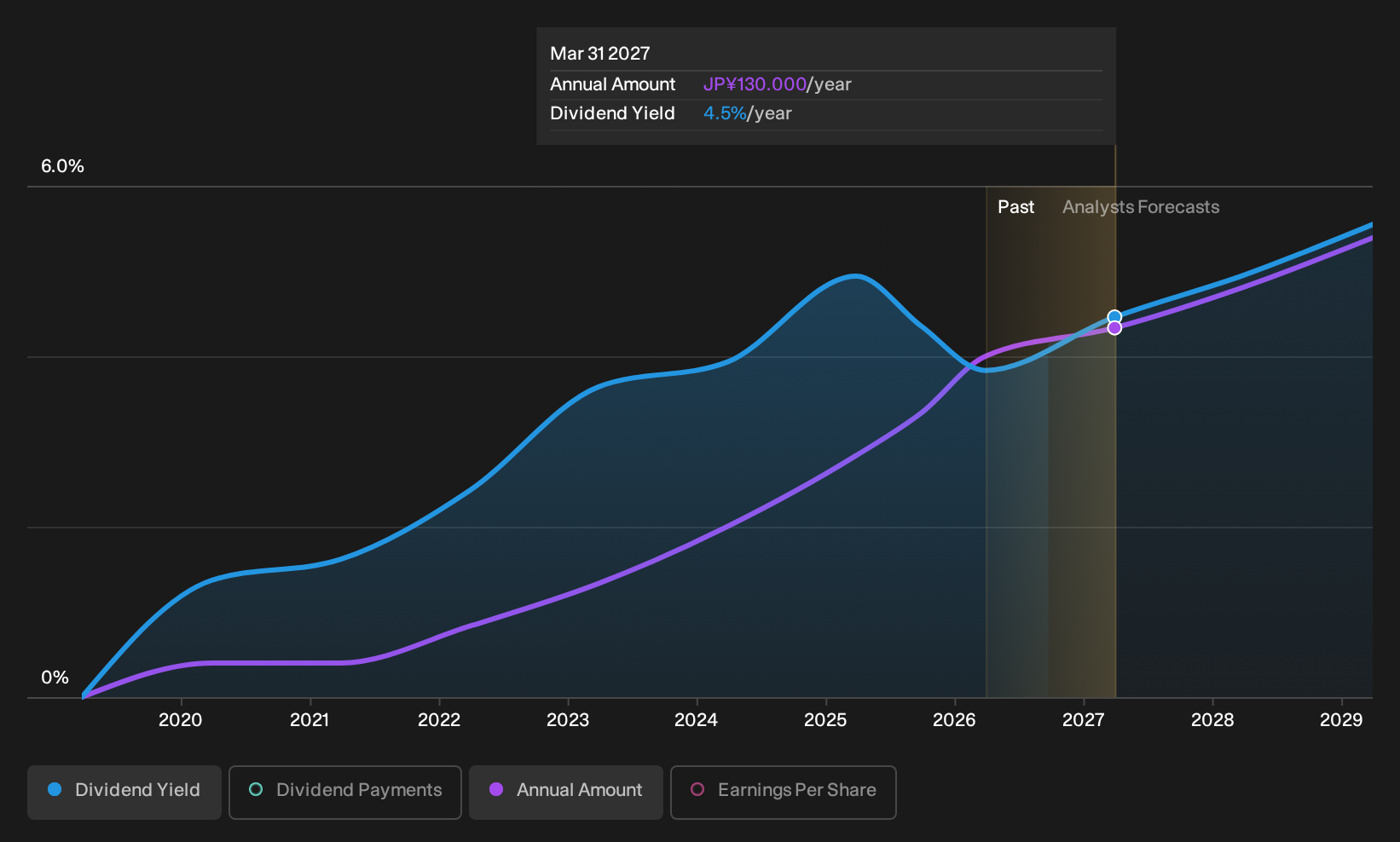Screen dimensions: 1400x842
Task: Click the purple Annual Amount legend dot
Action: point(496,790)
